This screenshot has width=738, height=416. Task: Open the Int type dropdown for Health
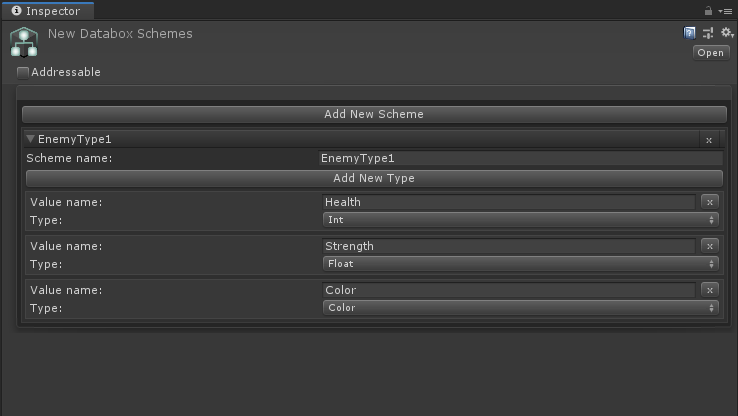pyautogui.click(x=520, y=220)
